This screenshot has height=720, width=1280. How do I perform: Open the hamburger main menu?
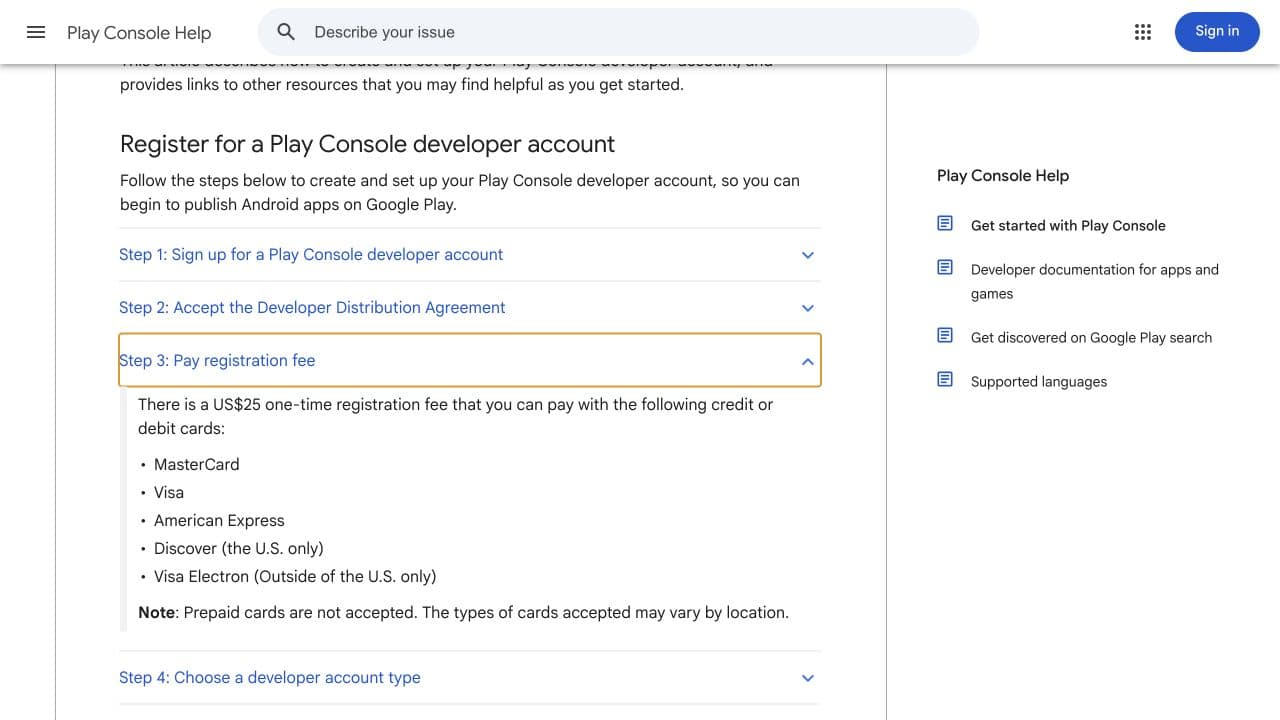36,32
